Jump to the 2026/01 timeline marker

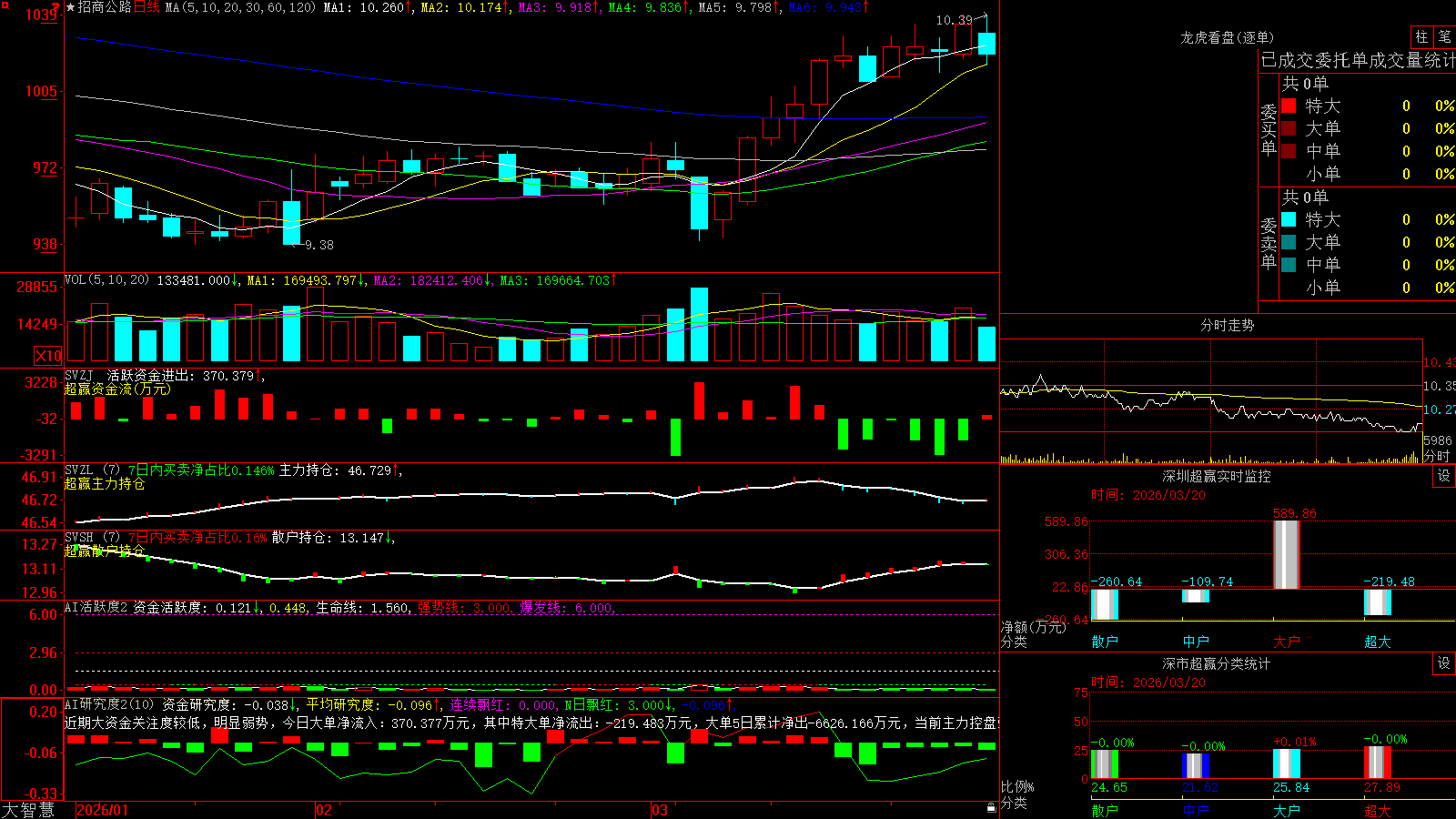pos(103,810)
